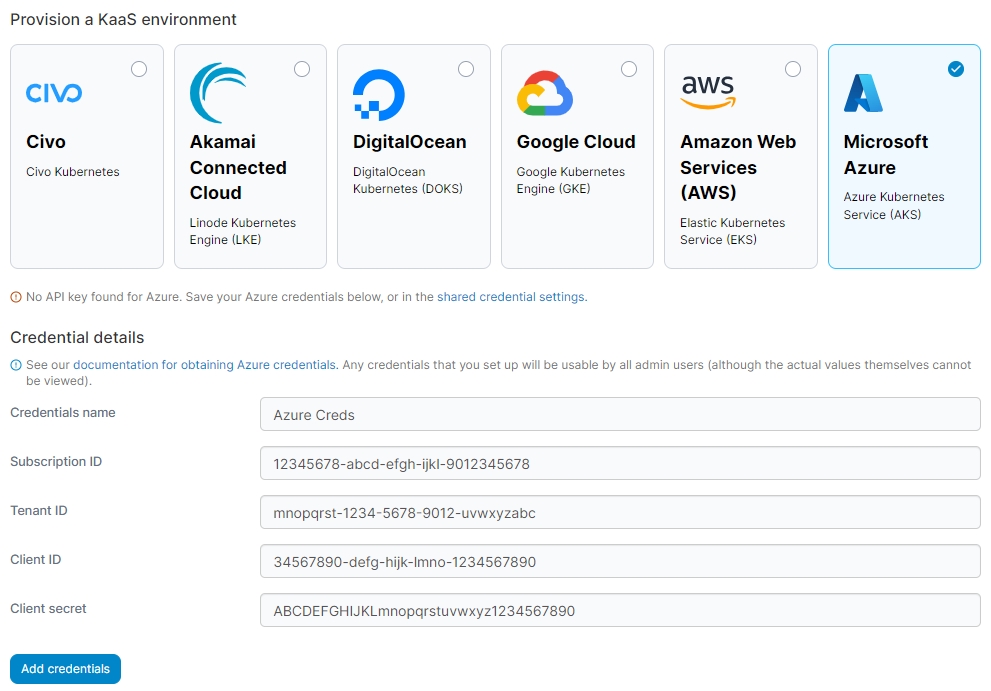Click the AWS logo icon
This screenshot has width=991, height=691.
(x=707, y=93)
